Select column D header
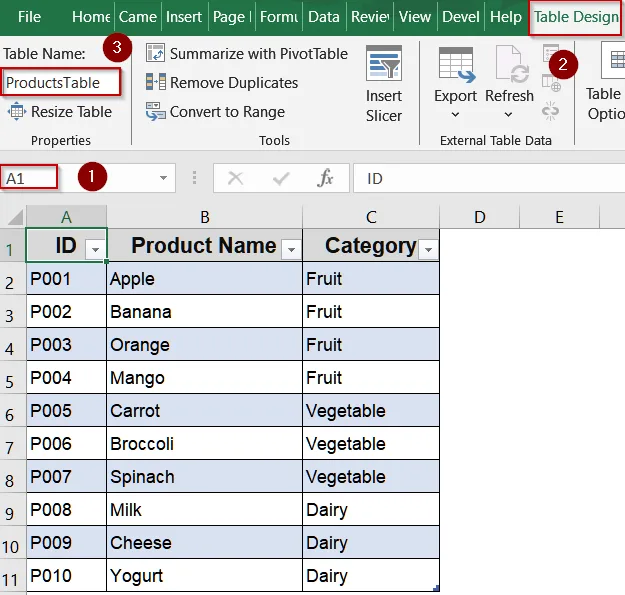Viewport: 625px width, 595px height. click(480, 217)
